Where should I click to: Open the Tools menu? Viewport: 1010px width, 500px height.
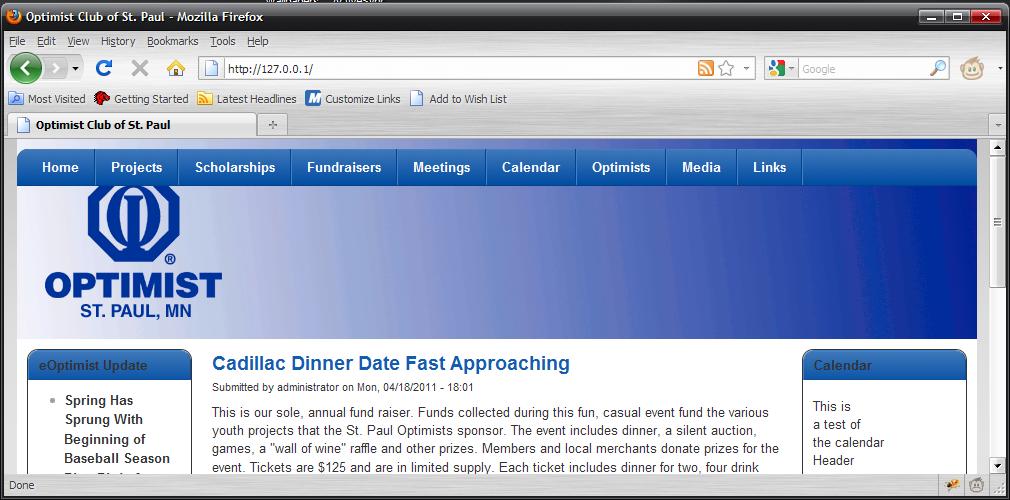tap(223, 41)
